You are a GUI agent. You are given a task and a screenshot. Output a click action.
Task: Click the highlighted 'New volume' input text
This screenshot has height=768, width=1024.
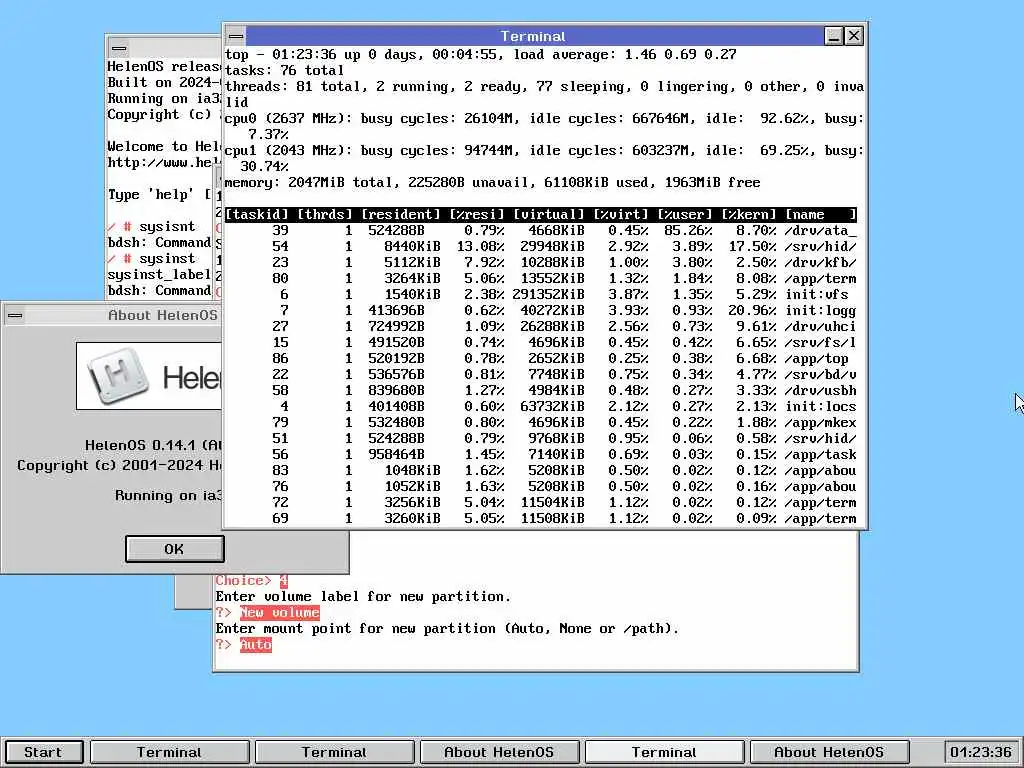(280, 613)
